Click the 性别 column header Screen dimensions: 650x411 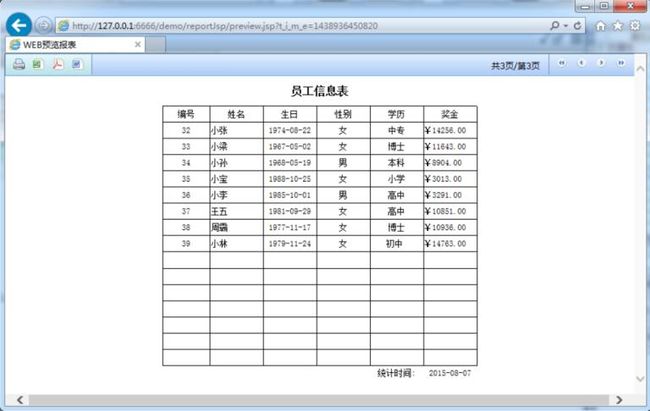point(343,114)
